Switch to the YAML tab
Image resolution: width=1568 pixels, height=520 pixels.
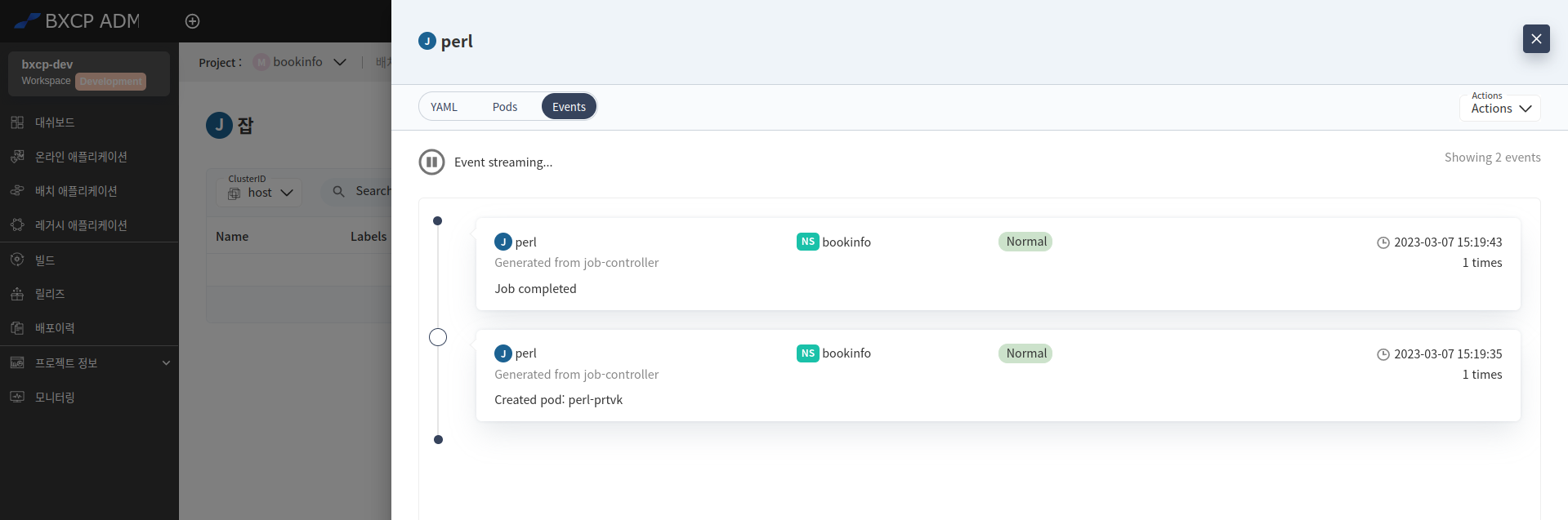point(444,107)
